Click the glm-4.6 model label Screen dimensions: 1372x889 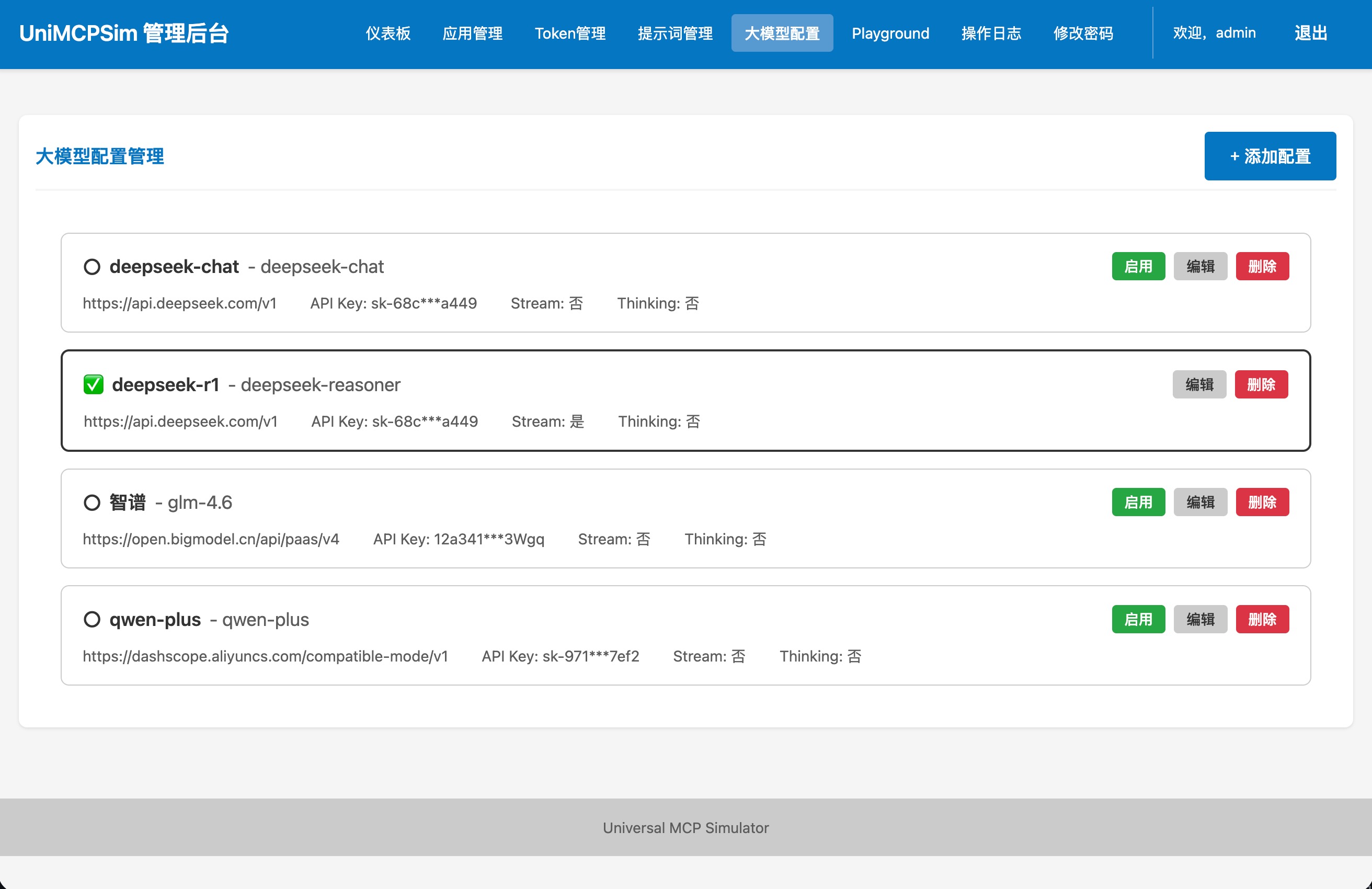200,503
